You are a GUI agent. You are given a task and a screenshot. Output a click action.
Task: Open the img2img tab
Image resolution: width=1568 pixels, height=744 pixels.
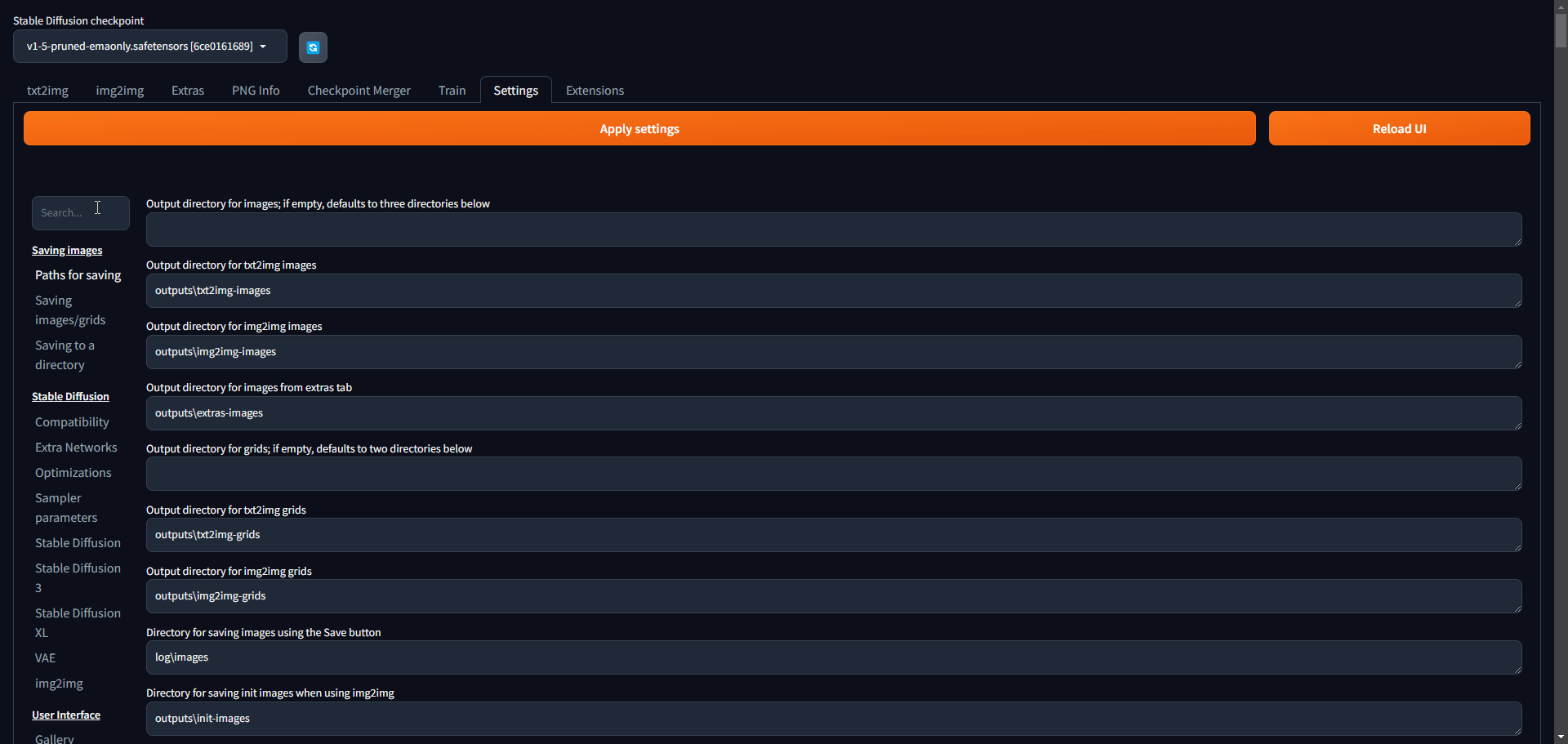point(119,91)
